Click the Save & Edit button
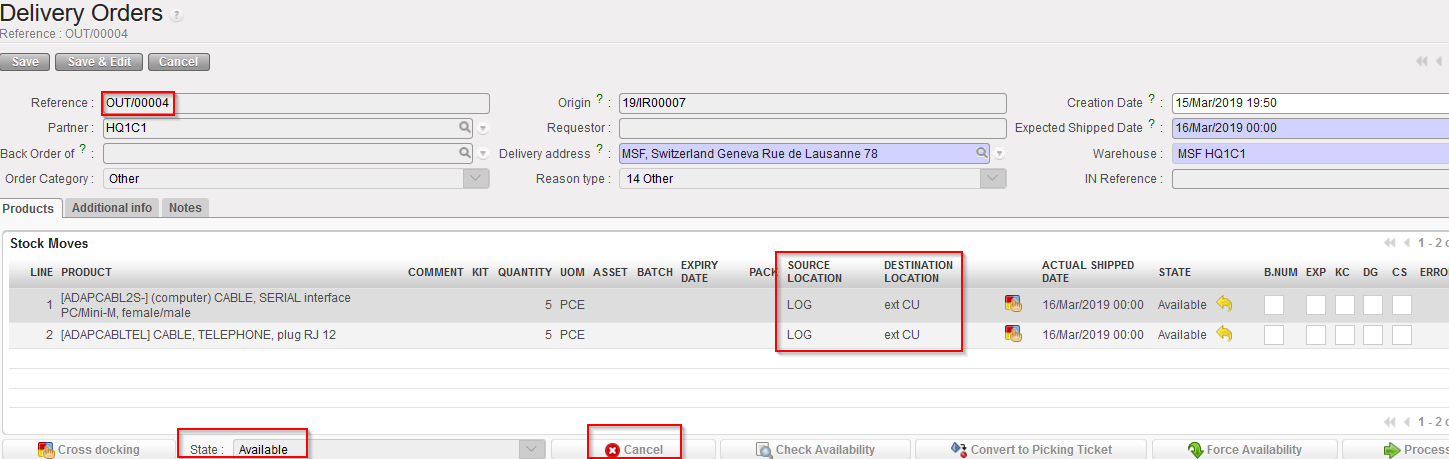1449x459 pixels. point(99,62)
